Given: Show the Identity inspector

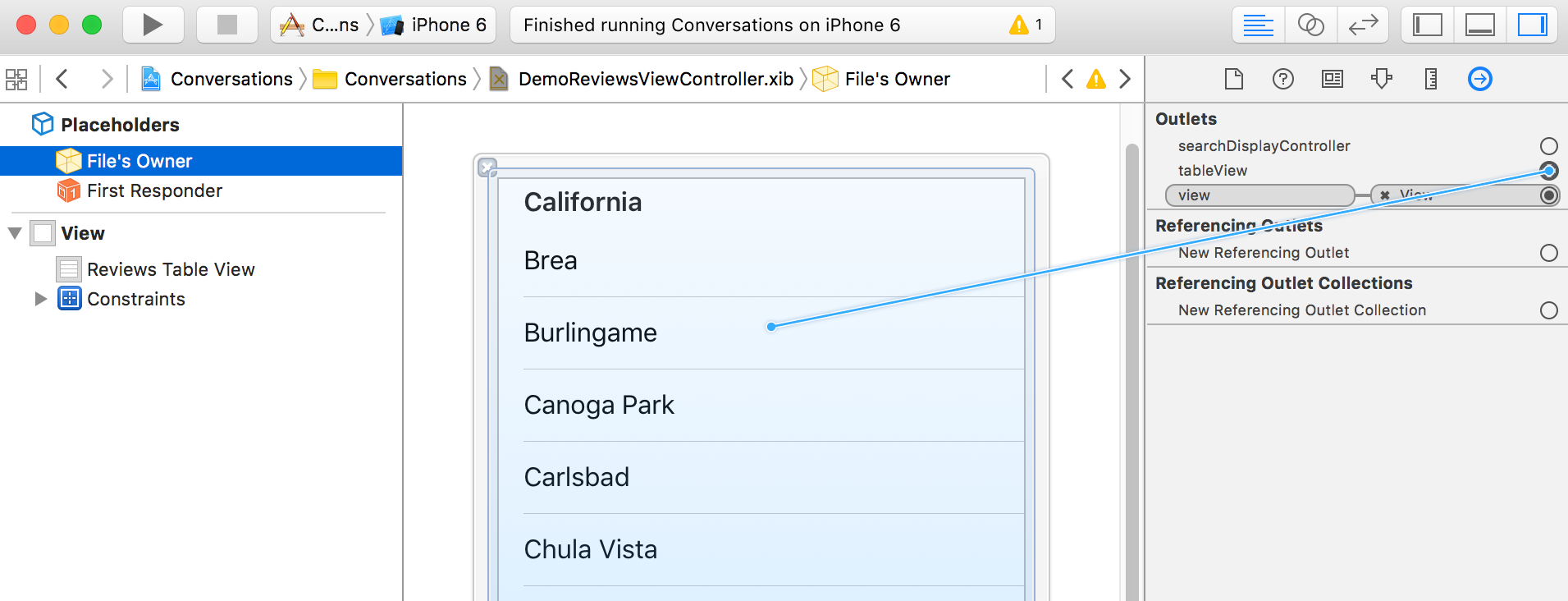Looking at the screenshot, I should tap(1333, 79).
